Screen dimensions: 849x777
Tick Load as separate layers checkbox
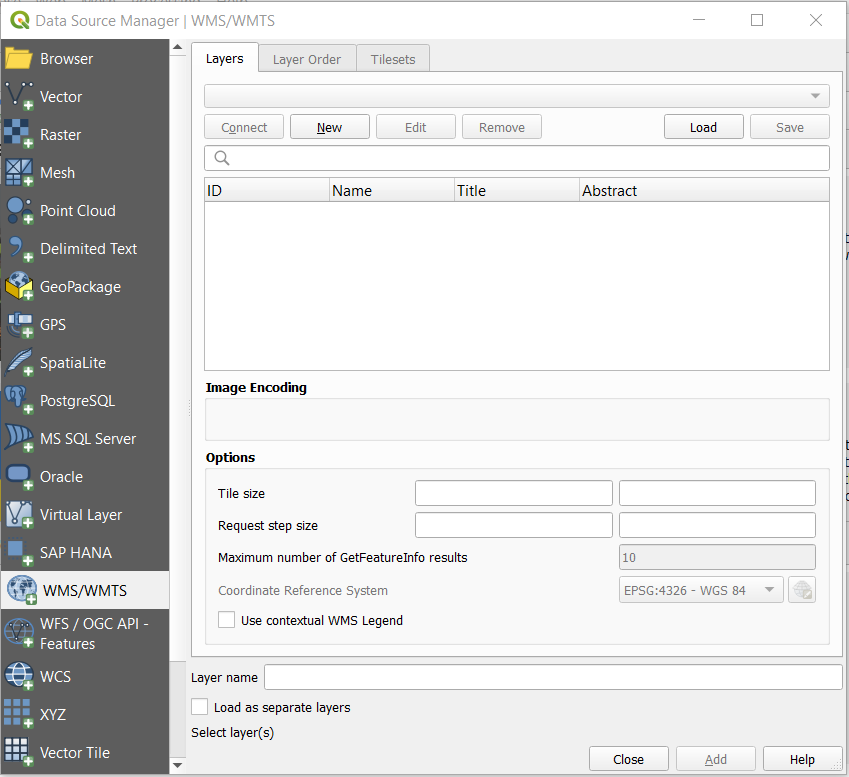tap(200, 707)
